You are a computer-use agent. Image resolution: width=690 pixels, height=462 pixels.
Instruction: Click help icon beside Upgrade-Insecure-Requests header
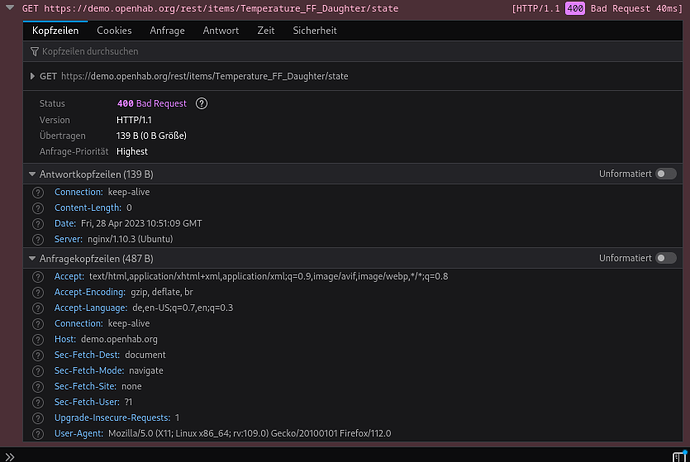(x=38, y=417)
